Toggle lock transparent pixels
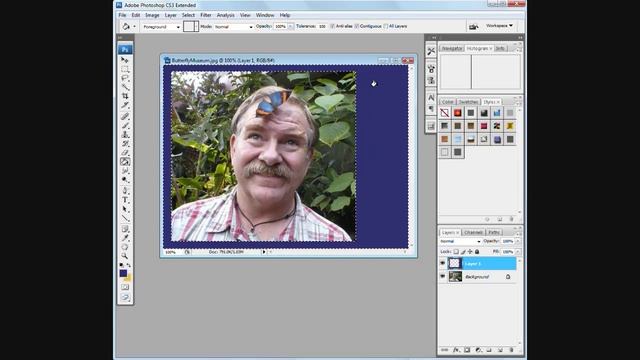640x360 pixels. (456, 252)
